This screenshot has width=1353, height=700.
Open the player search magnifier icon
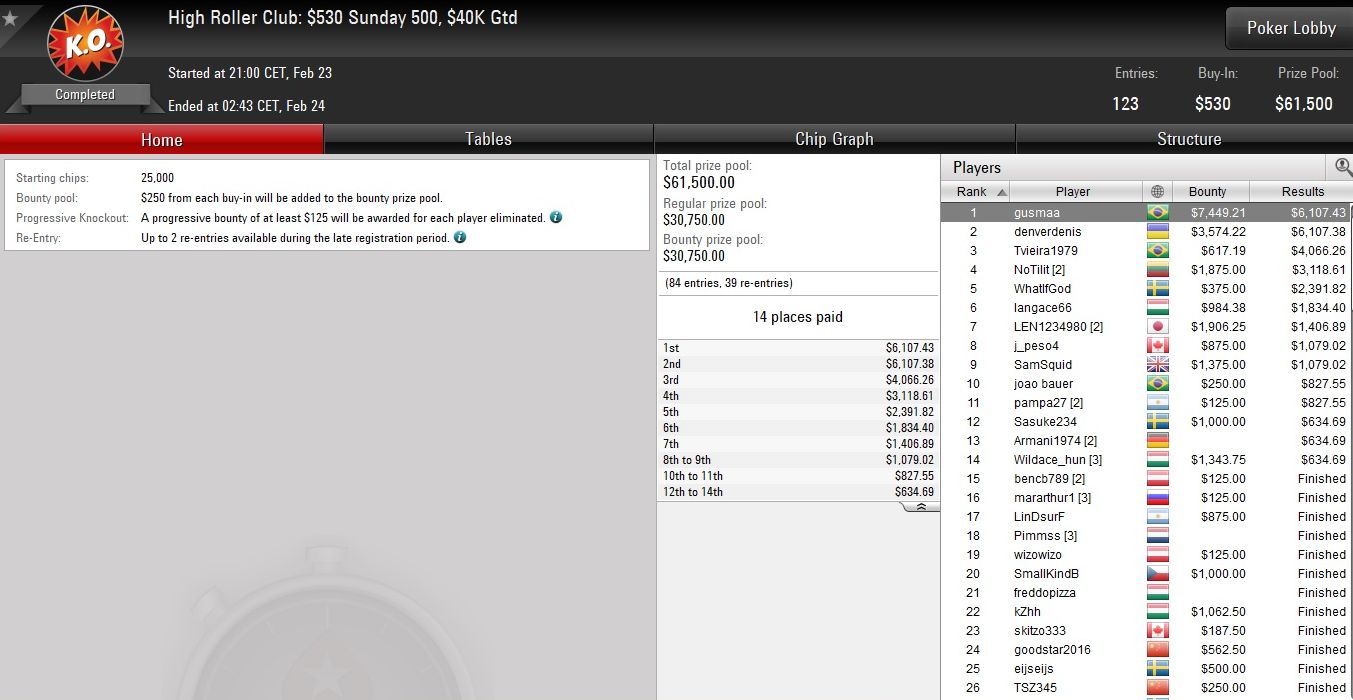[x=1343, y=167]
